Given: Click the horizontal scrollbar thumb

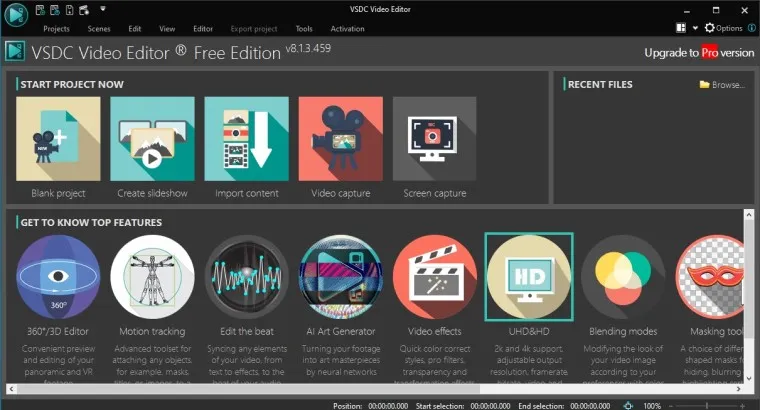Looking at the screenshot, I should tap(248, 389).
